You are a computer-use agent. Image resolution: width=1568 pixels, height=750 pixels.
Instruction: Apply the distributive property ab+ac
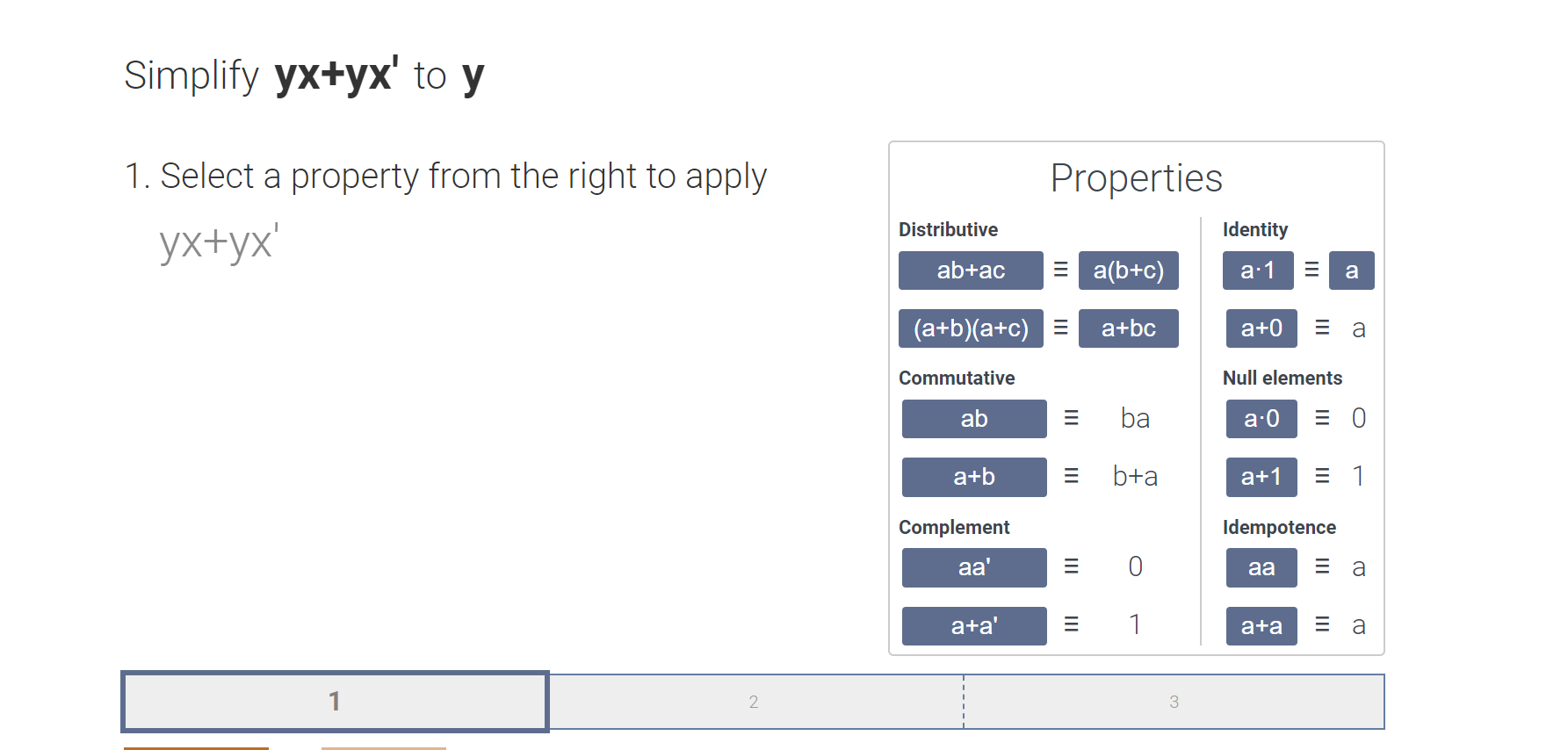click(970, 270)
